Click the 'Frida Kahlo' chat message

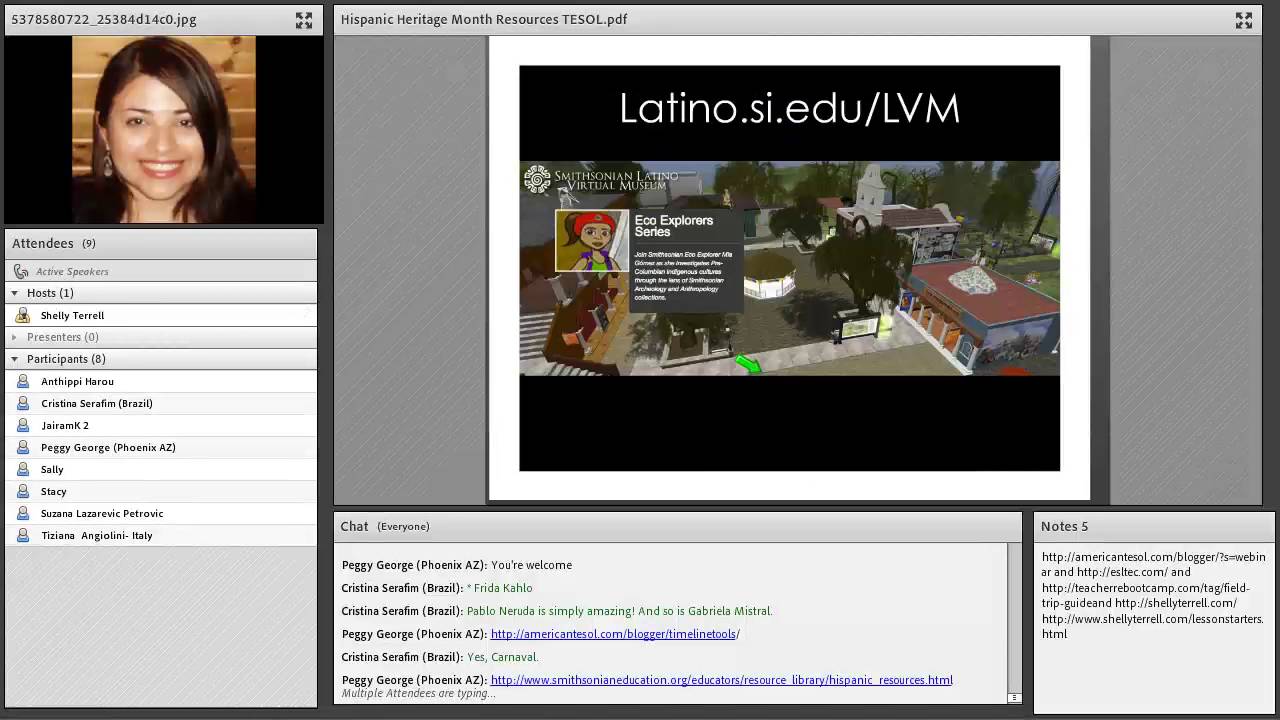[x=502, y=588]
